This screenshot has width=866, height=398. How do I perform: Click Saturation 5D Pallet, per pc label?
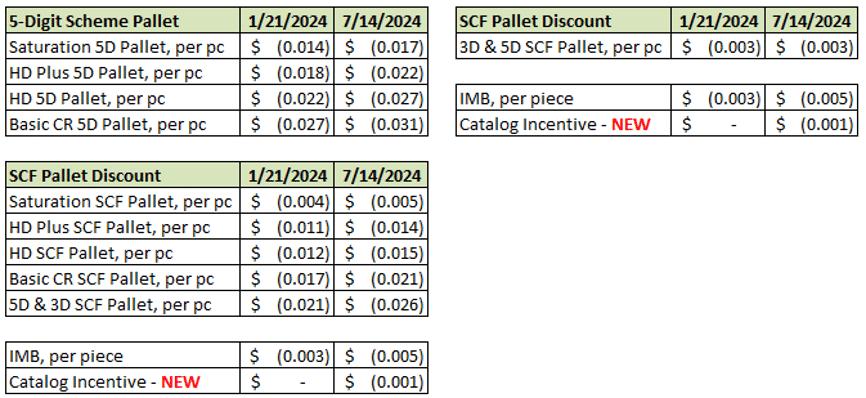coord(117,47)
